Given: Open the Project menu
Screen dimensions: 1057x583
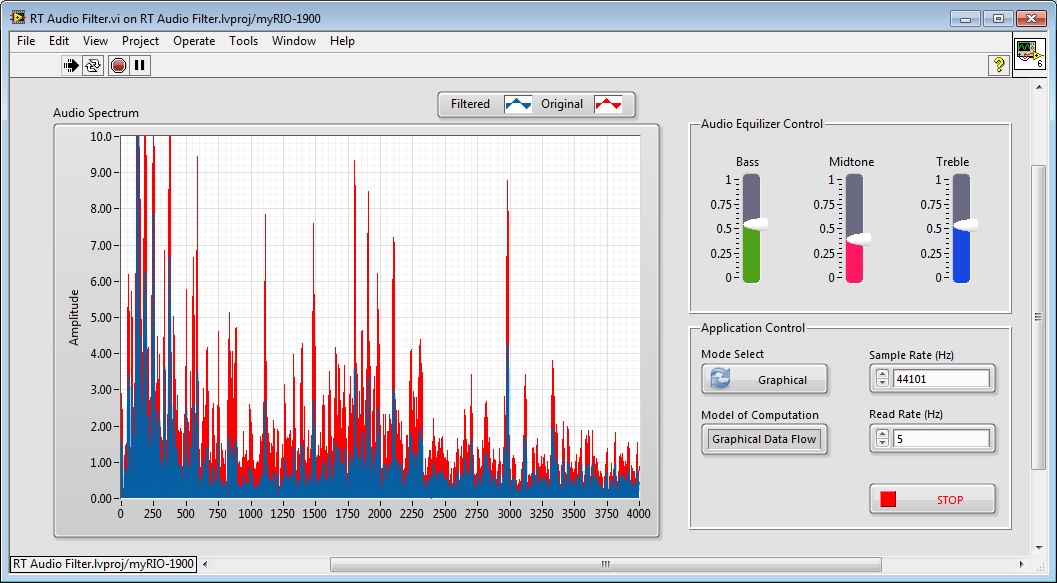Looking at the screenshot, I should 140,41.
